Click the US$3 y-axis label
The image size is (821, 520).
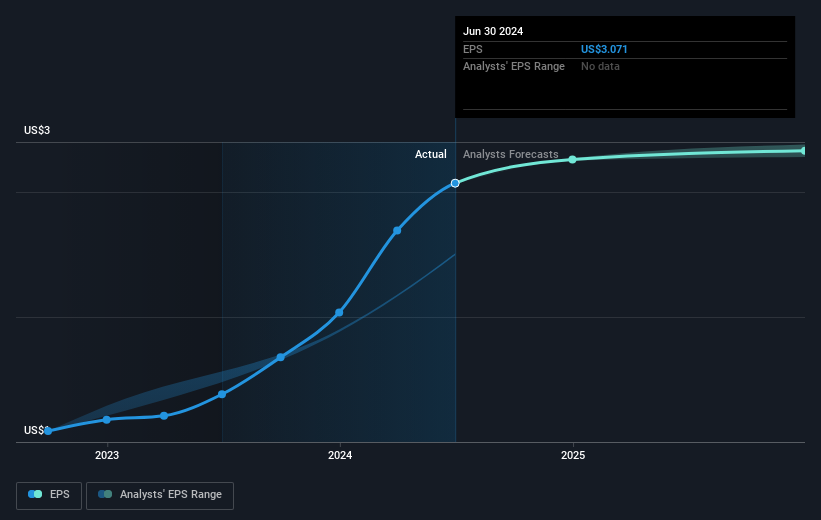(x=37, y=130)
